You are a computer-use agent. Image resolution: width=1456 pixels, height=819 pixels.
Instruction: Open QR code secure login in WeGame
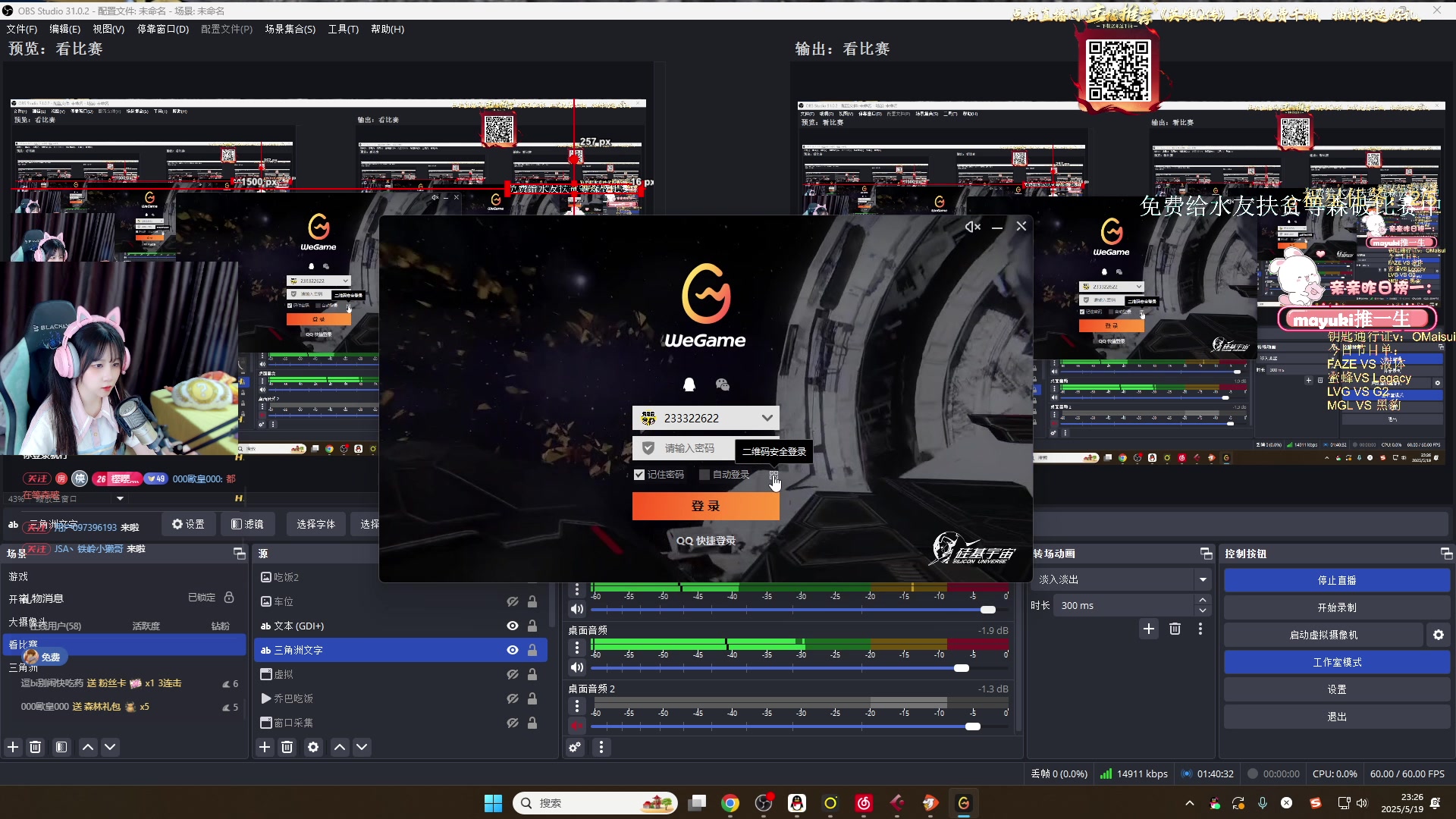tap(773, 475)
